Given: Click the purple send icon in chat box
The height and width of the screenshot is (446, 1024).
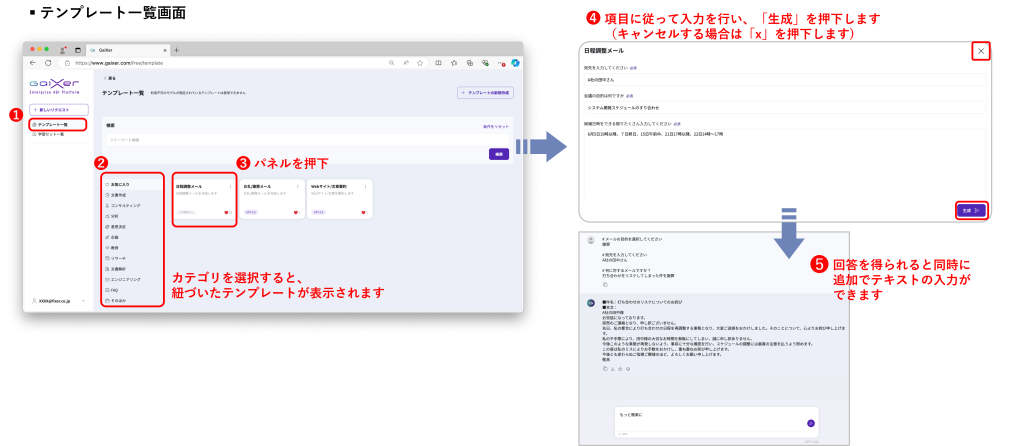Looking at the screenshot, I should pyautogui.click(x=810, y=423).
